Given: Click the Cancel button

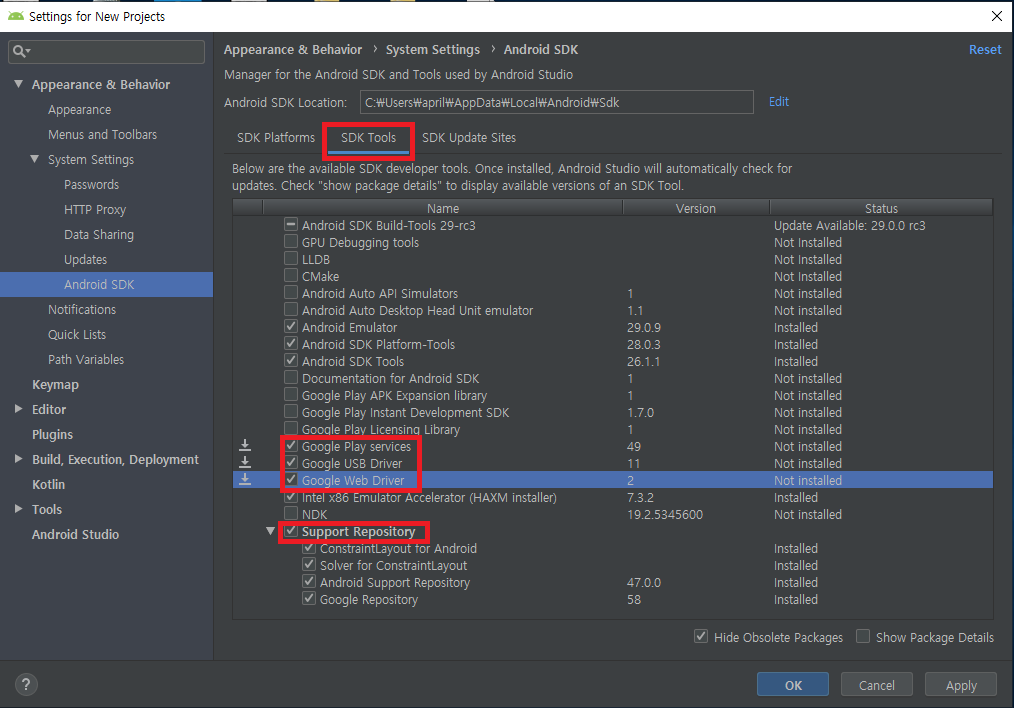Looking at the screenshot, I should click(x=877, y=685).
